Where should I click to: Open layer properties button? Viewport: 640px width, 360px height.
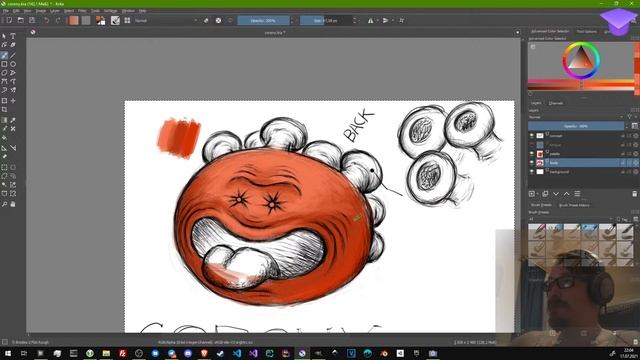point(577,194)
